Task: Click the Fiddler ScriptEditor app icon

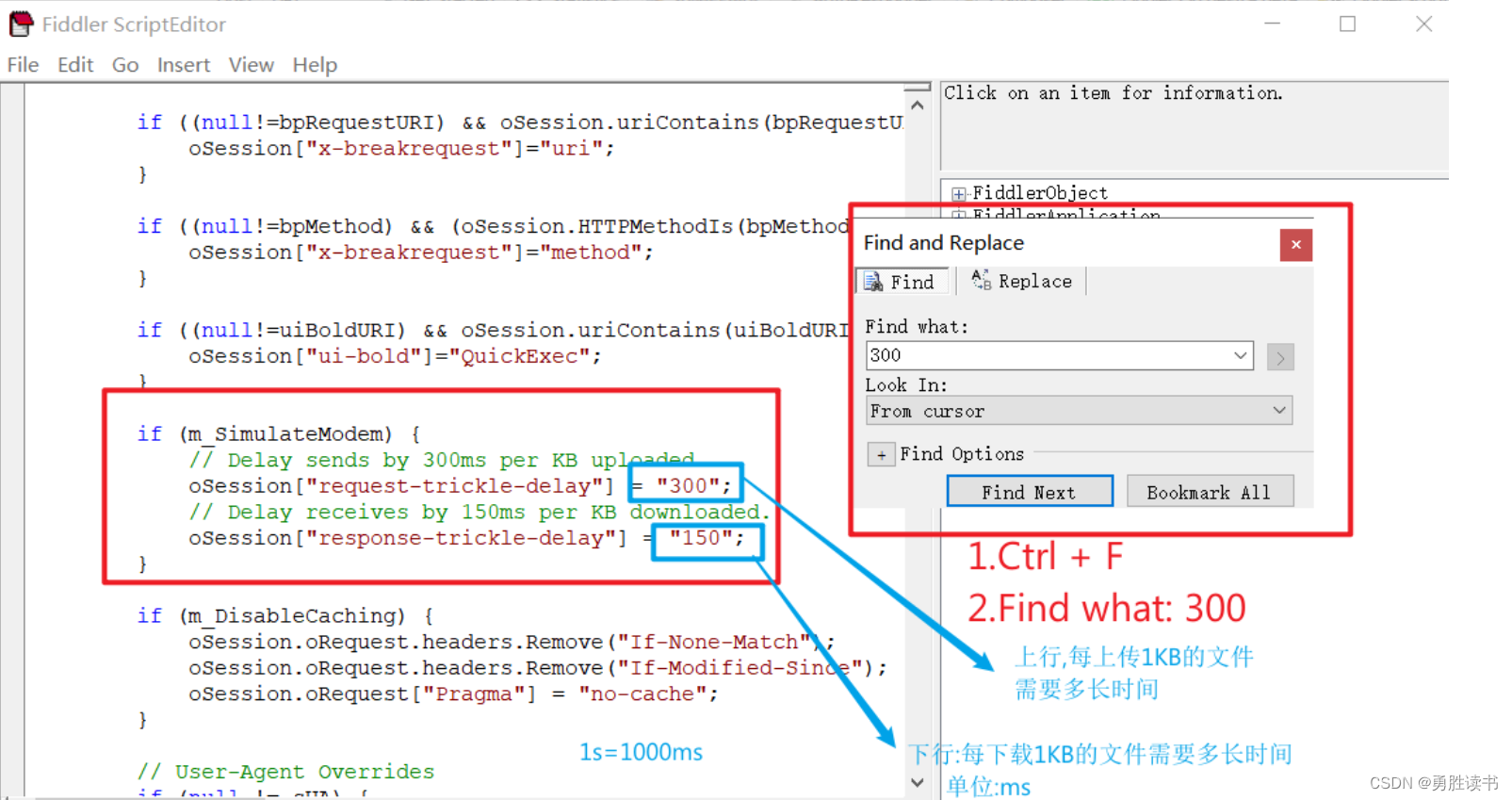Action: [x=21, y=24]
